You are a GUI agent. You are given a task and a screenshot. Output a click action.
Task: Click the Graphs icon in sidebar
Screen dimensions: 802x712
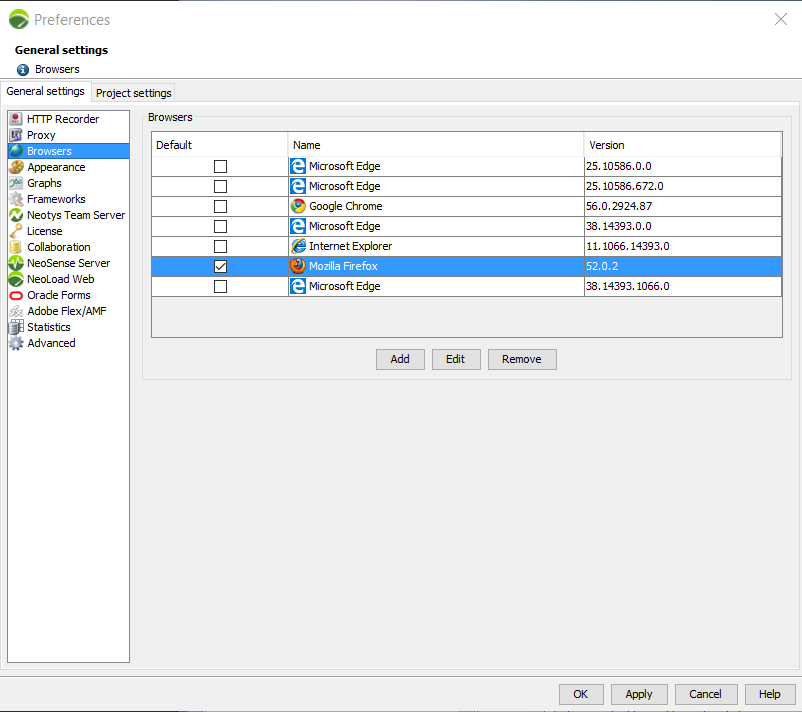click(x=16, y=183)
